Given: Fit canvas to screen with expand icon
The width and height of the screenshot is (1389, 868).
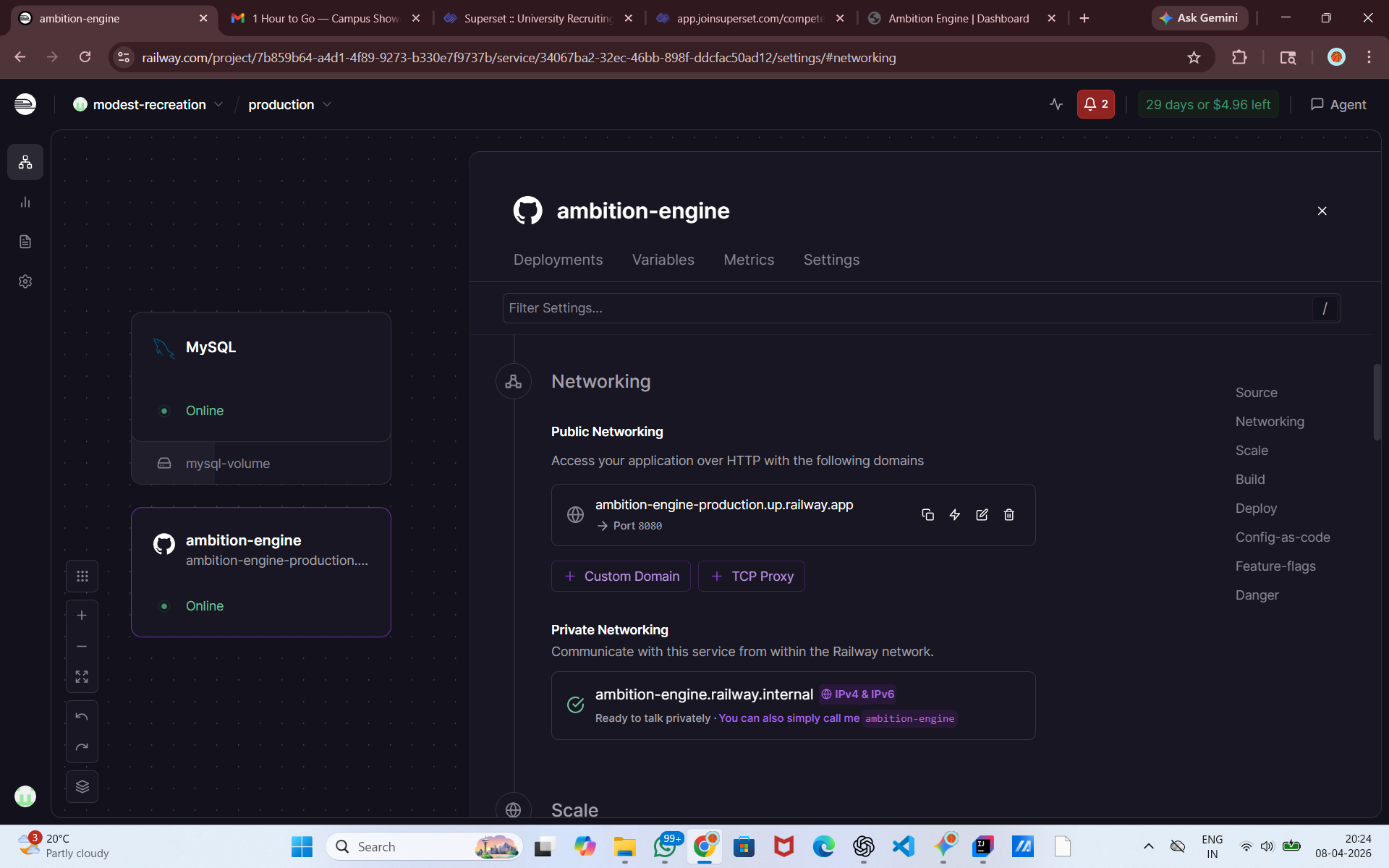Looking at the screenshot, I should coord(82,676).
